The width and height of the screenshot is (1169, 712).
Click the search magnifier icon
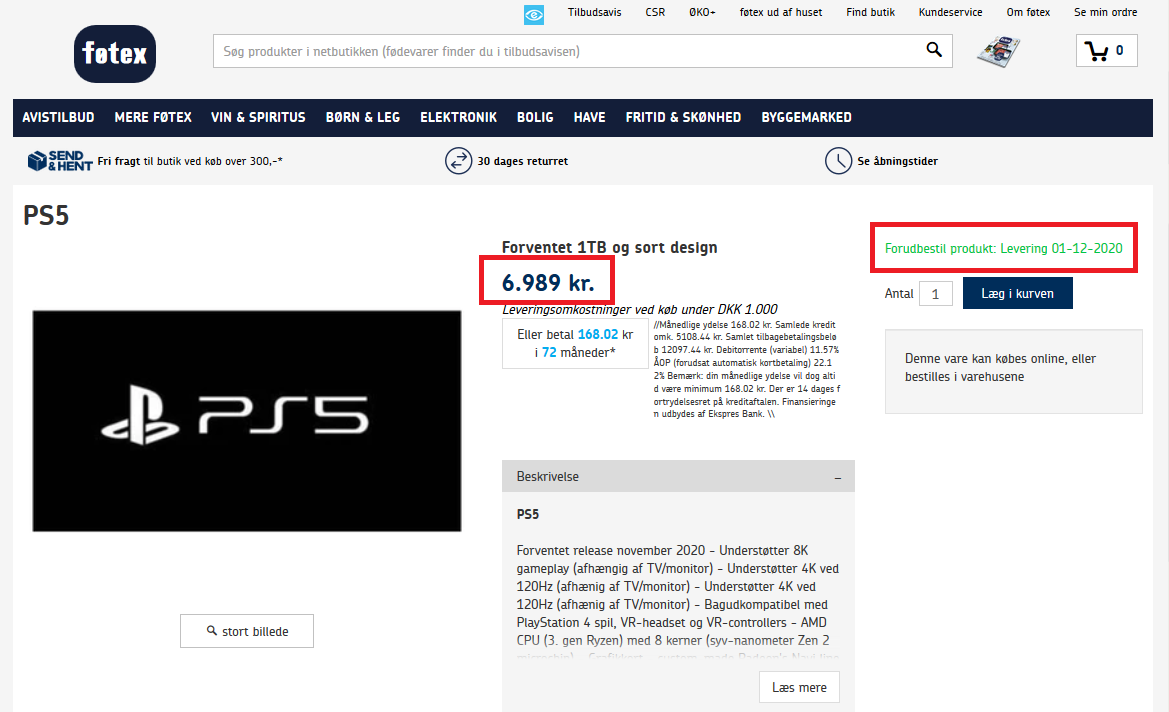934,51
